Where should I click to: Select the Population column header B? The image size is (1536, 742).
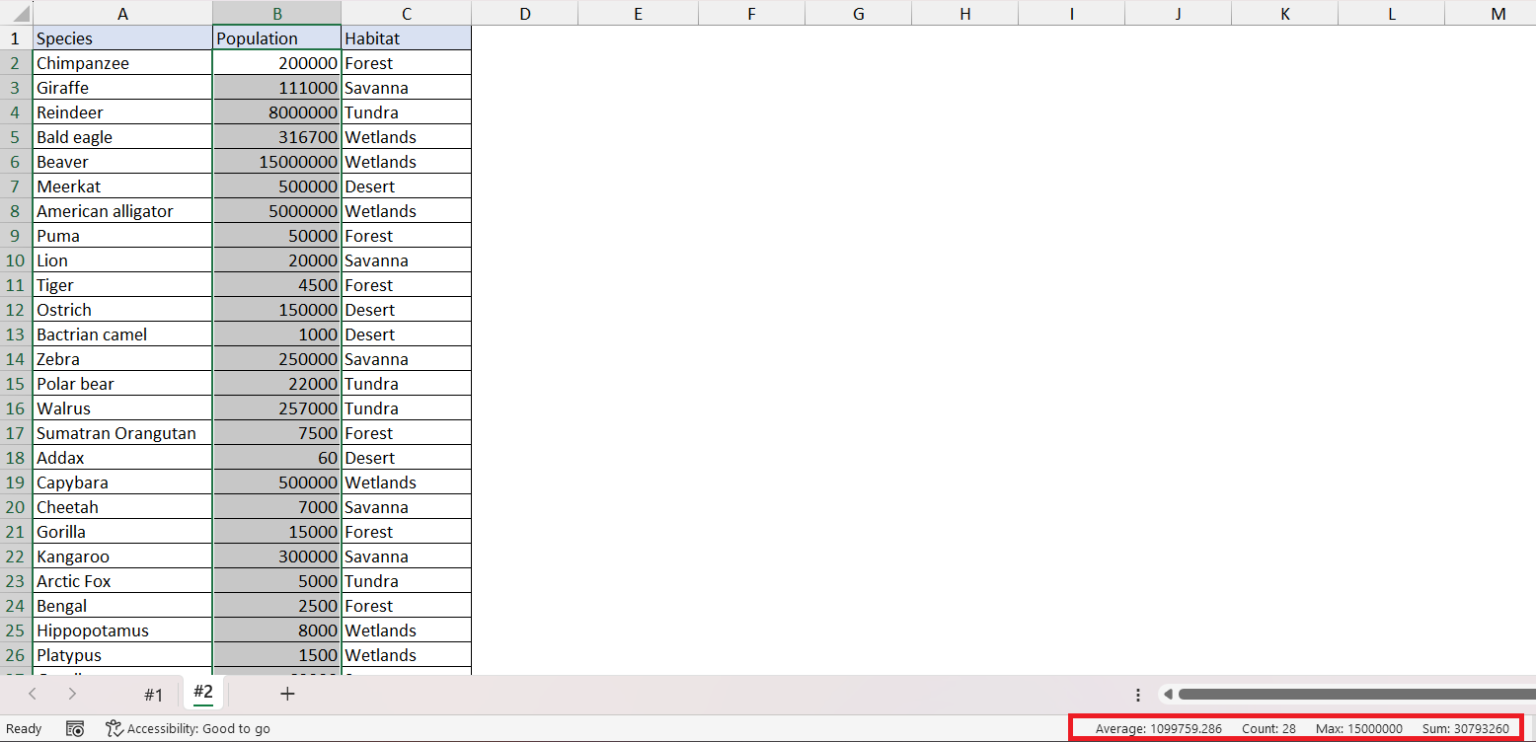point(276,13)
